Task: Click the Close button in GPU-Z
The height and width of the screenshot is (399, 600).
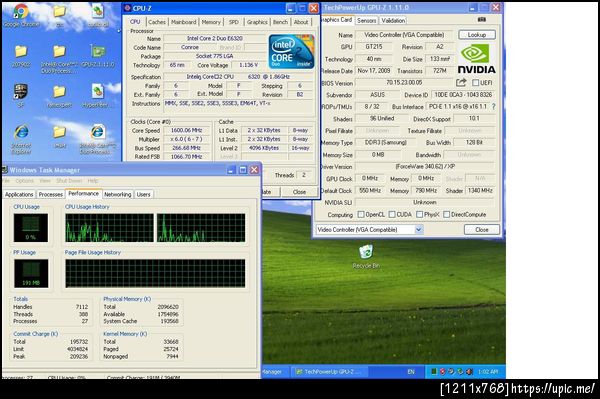Action: pyautogui.click(x=482, y=230)
